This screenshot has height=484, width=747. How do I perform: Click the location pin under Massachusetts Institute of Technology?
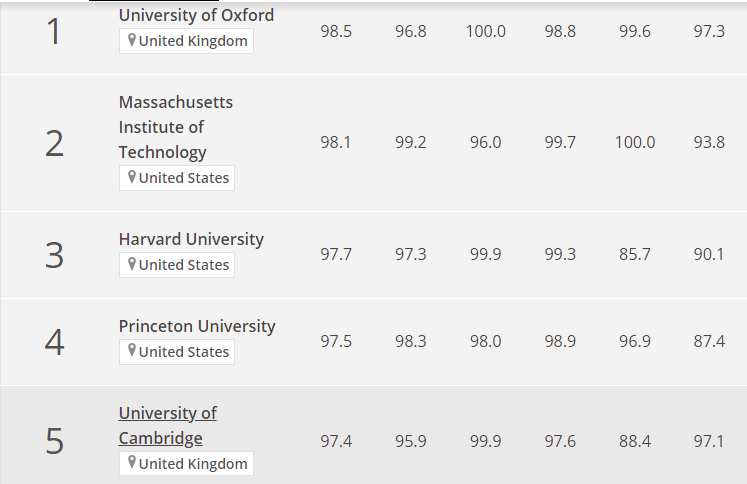pyautogui.click(x=132, y=177)
